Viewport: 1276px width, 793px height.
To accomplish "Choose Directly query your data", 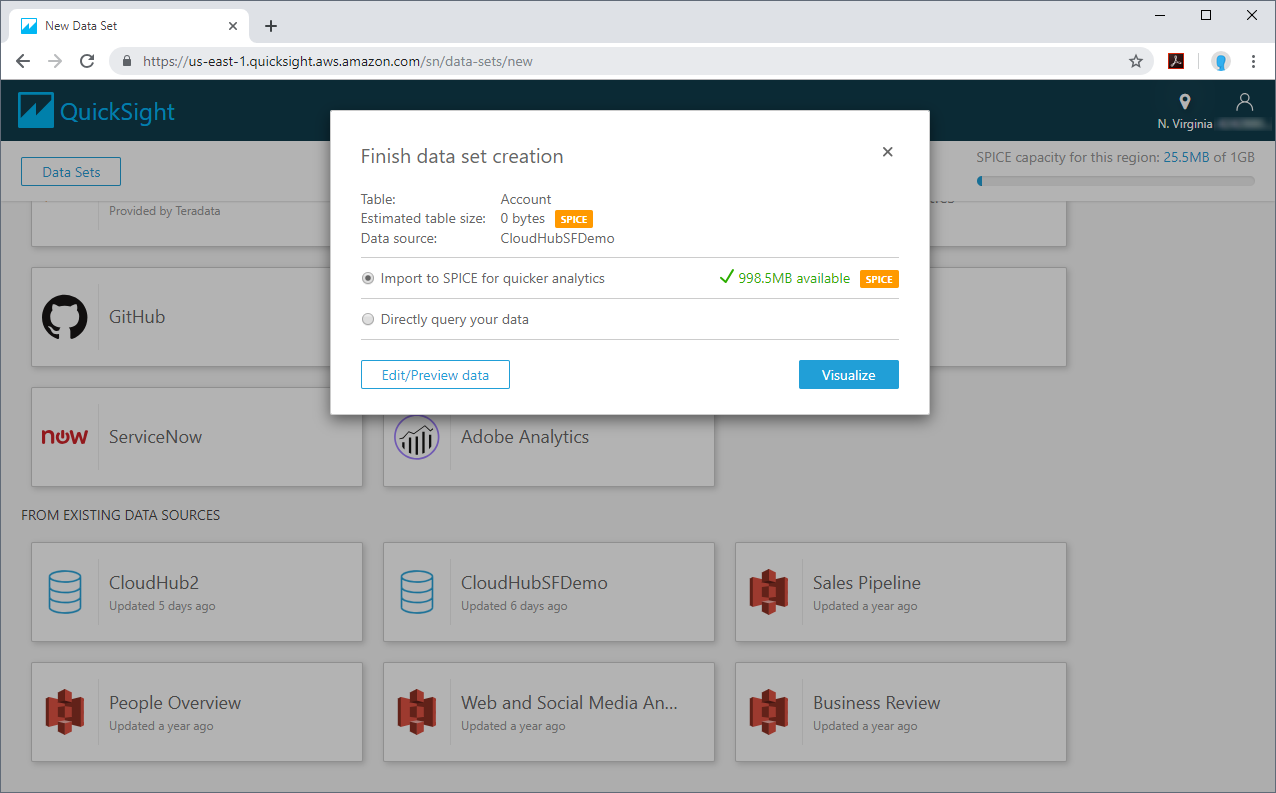I will pyautogui.click(x=368, y=319).
